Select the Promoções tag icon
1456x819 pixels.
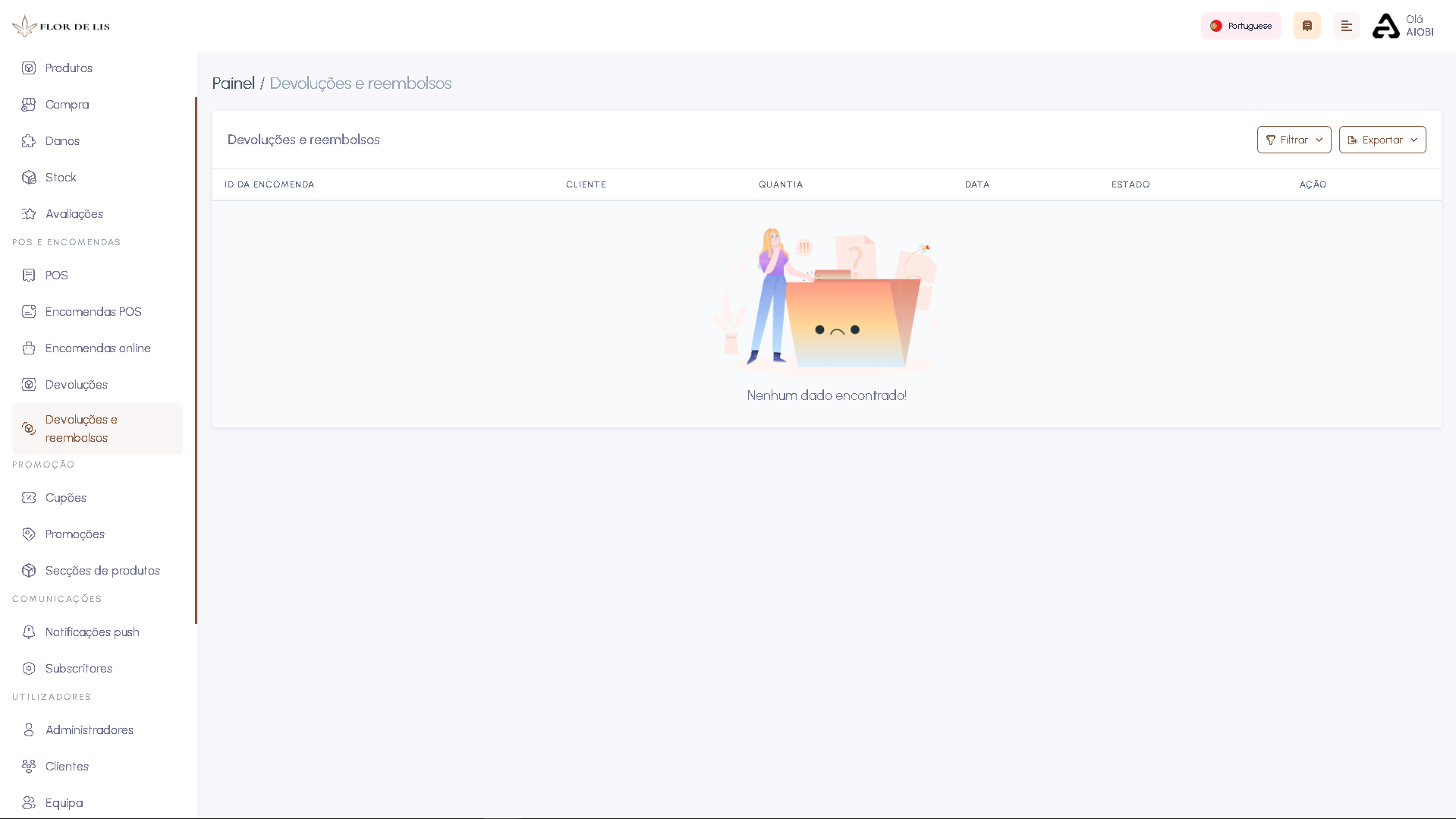click(29, 534)
